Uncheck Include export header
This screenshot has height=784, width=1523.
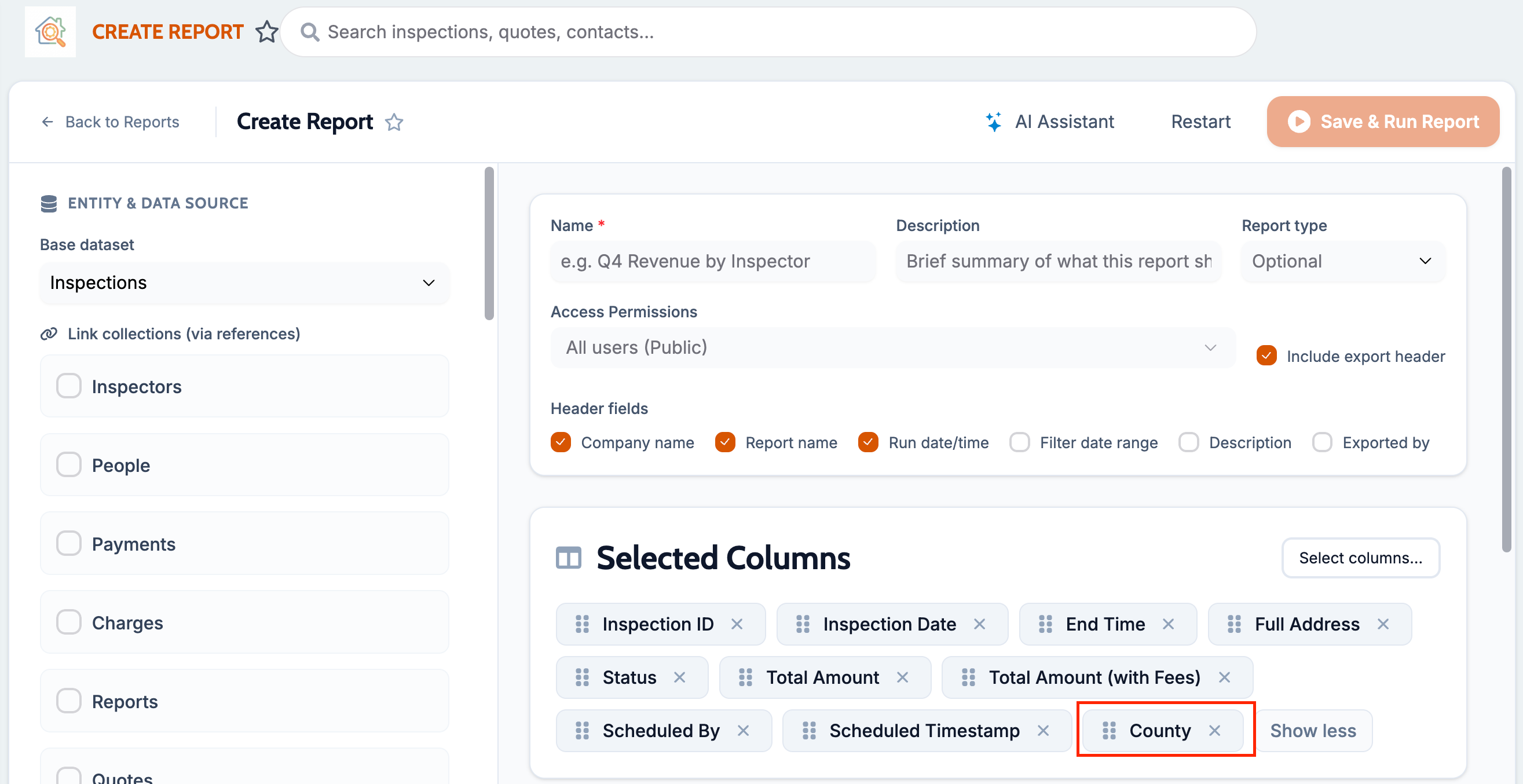1266,356
